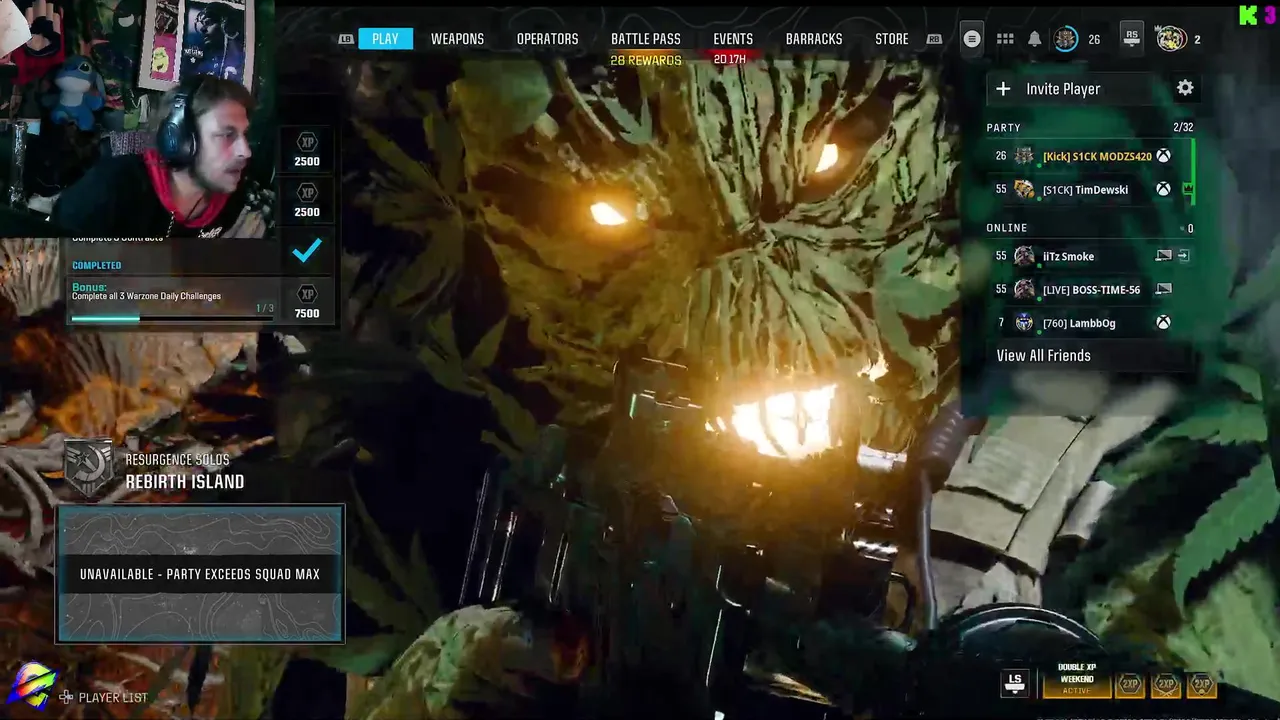Image resolution: width=1280 pixels, height=720 pixels.
Task: Click Xbox icon next to TimDewski
Action: click(x=1164, y=189)
